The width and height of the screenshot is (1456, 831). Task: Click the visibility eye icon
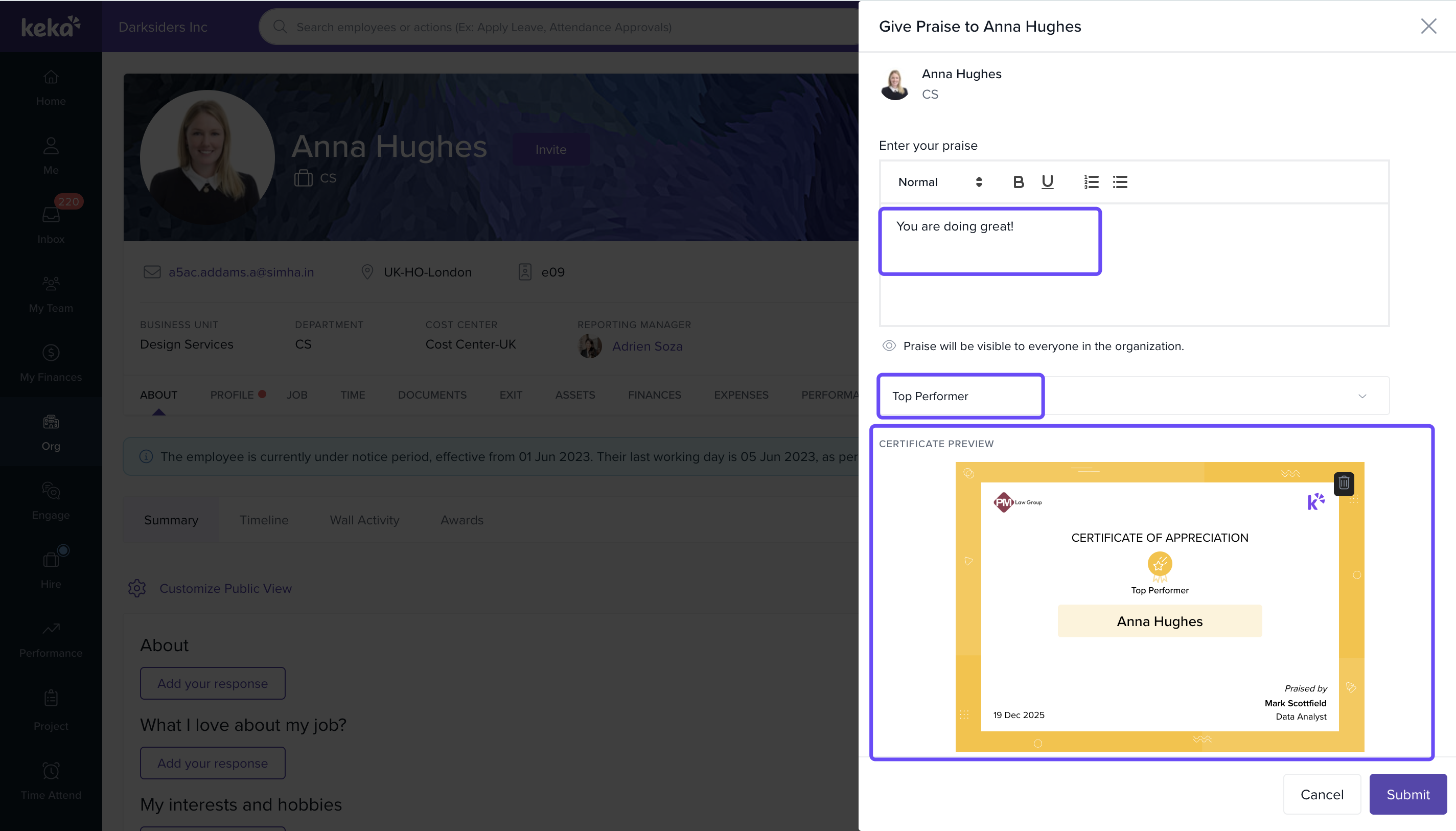click(888, 346)
